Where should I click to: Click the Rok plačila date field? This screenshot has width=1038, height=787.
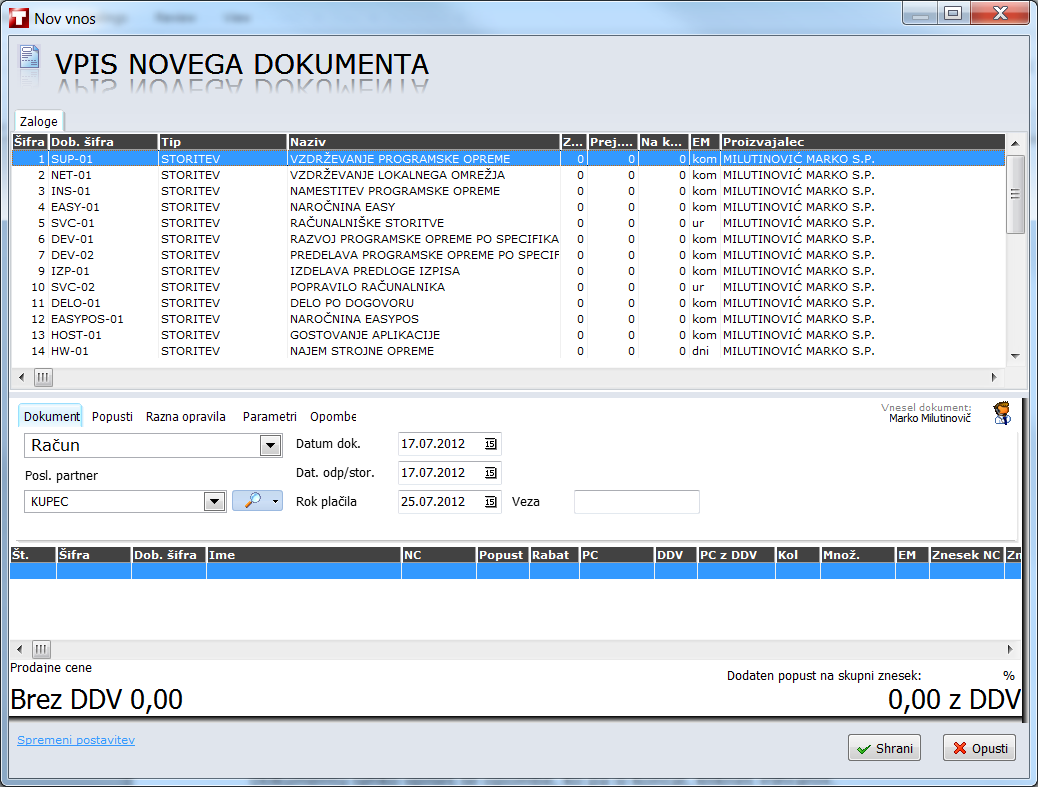449,502
